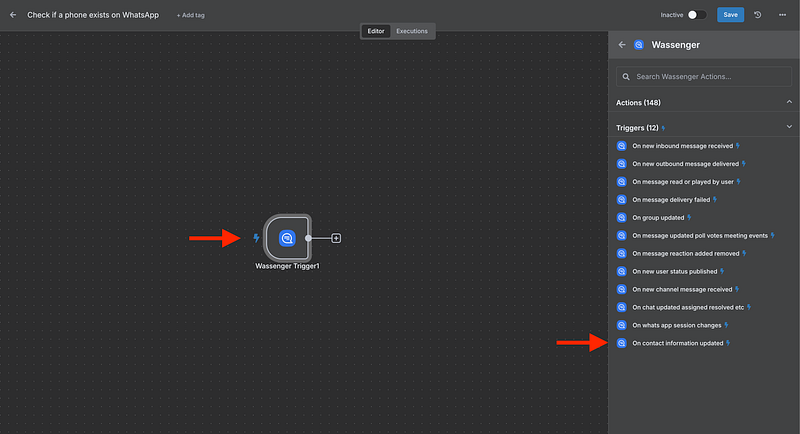Click icon beside On group updated trigger
800x434 pixels.
(x=621, y=218)
